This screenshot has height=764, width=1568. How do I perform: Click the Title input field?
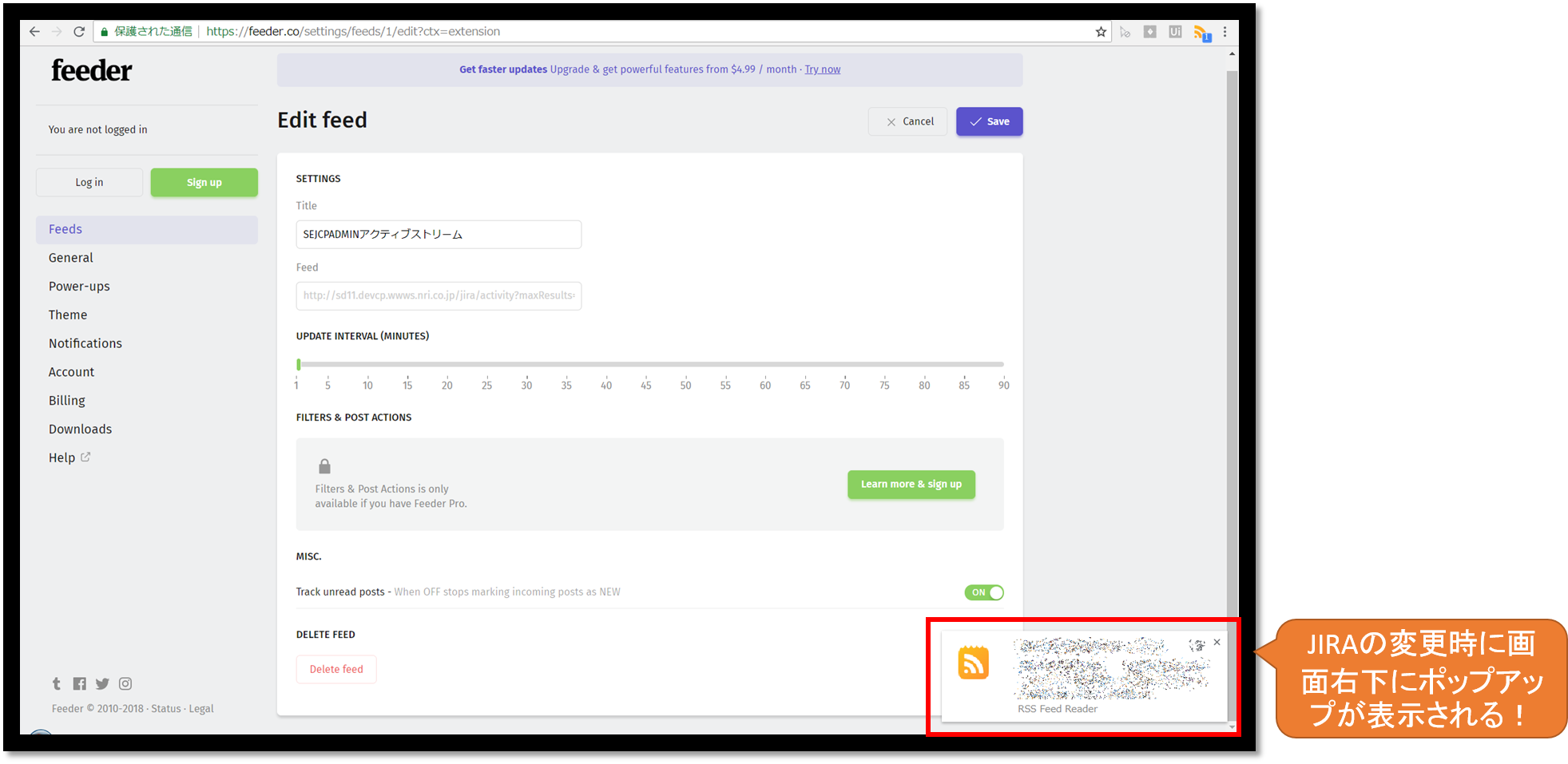tap(438, 234)
